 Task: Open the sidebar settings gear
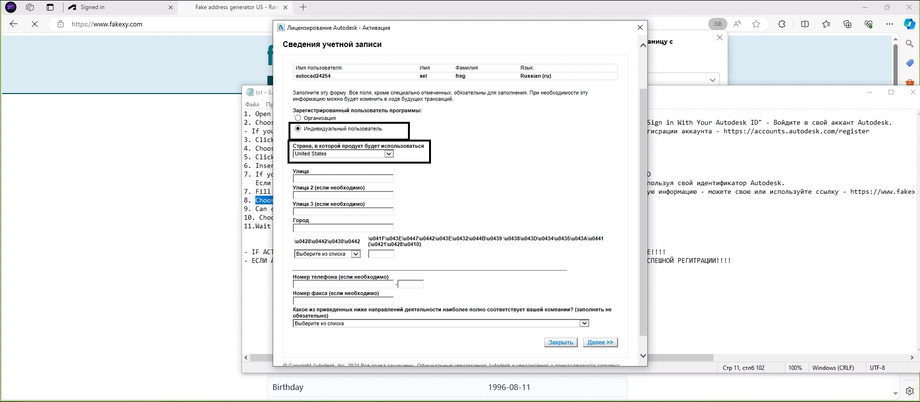coord(910,389)
